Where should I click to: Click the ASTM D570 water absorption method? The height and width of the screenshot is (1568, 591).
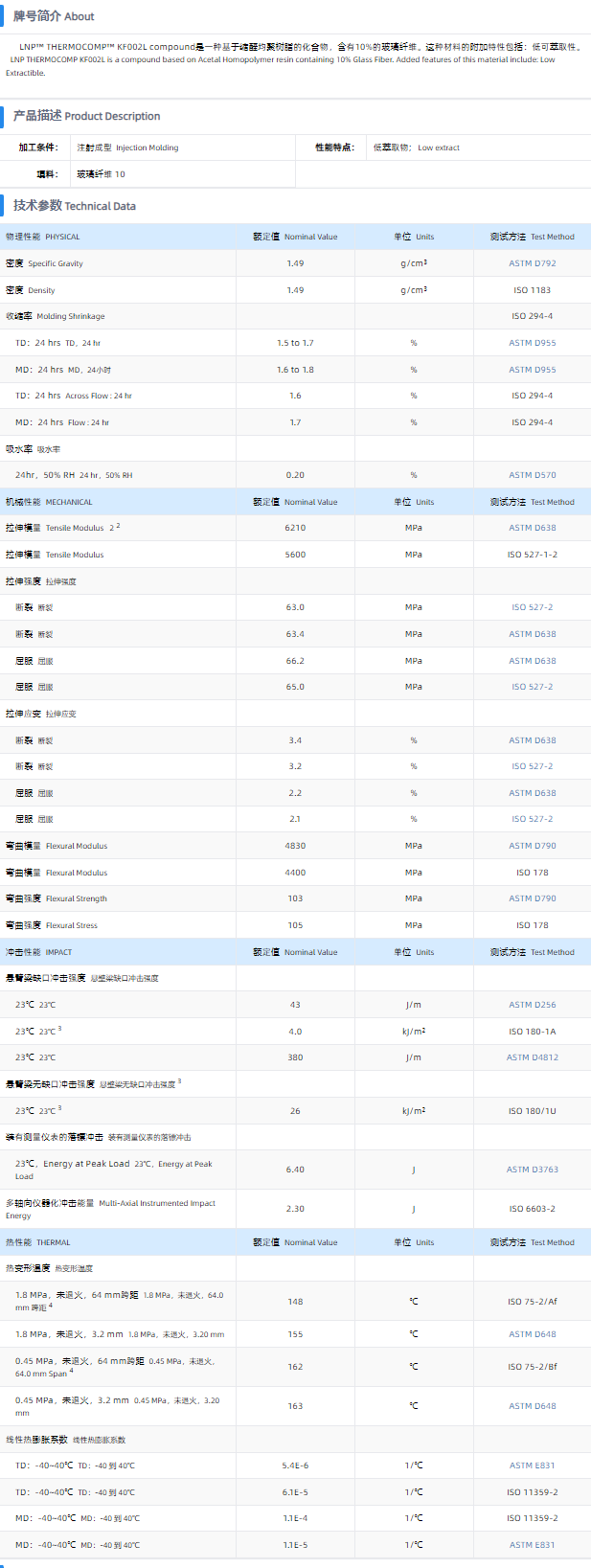532,475
